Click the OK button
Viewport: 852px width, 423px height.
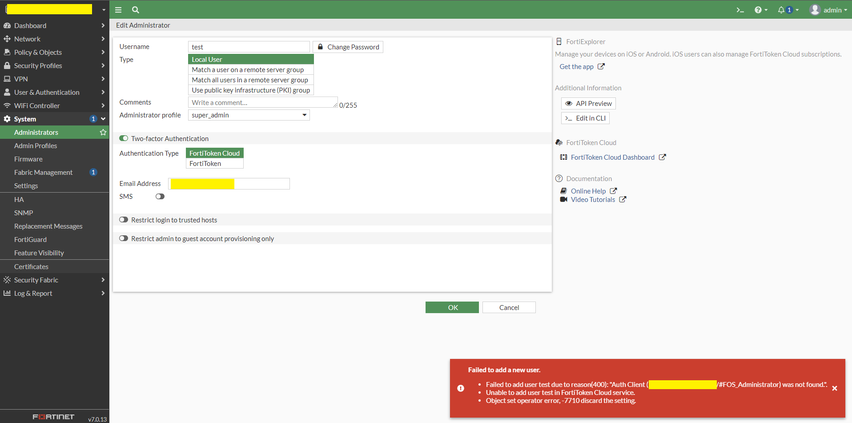tap(452, 308)
